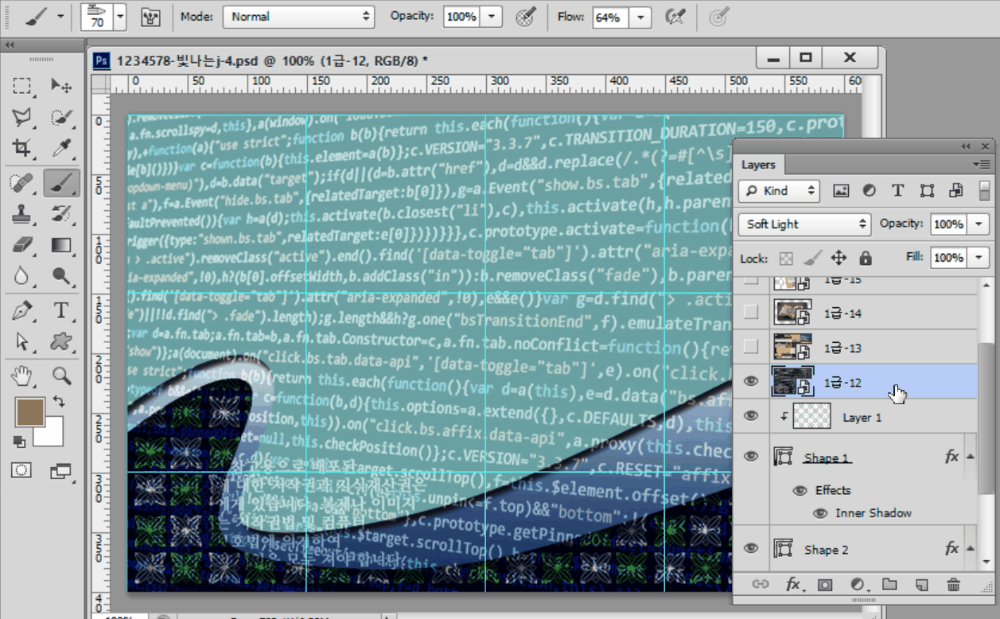1000x619 pixels.
Task: Lock all layer attributes
Action: 865,258
